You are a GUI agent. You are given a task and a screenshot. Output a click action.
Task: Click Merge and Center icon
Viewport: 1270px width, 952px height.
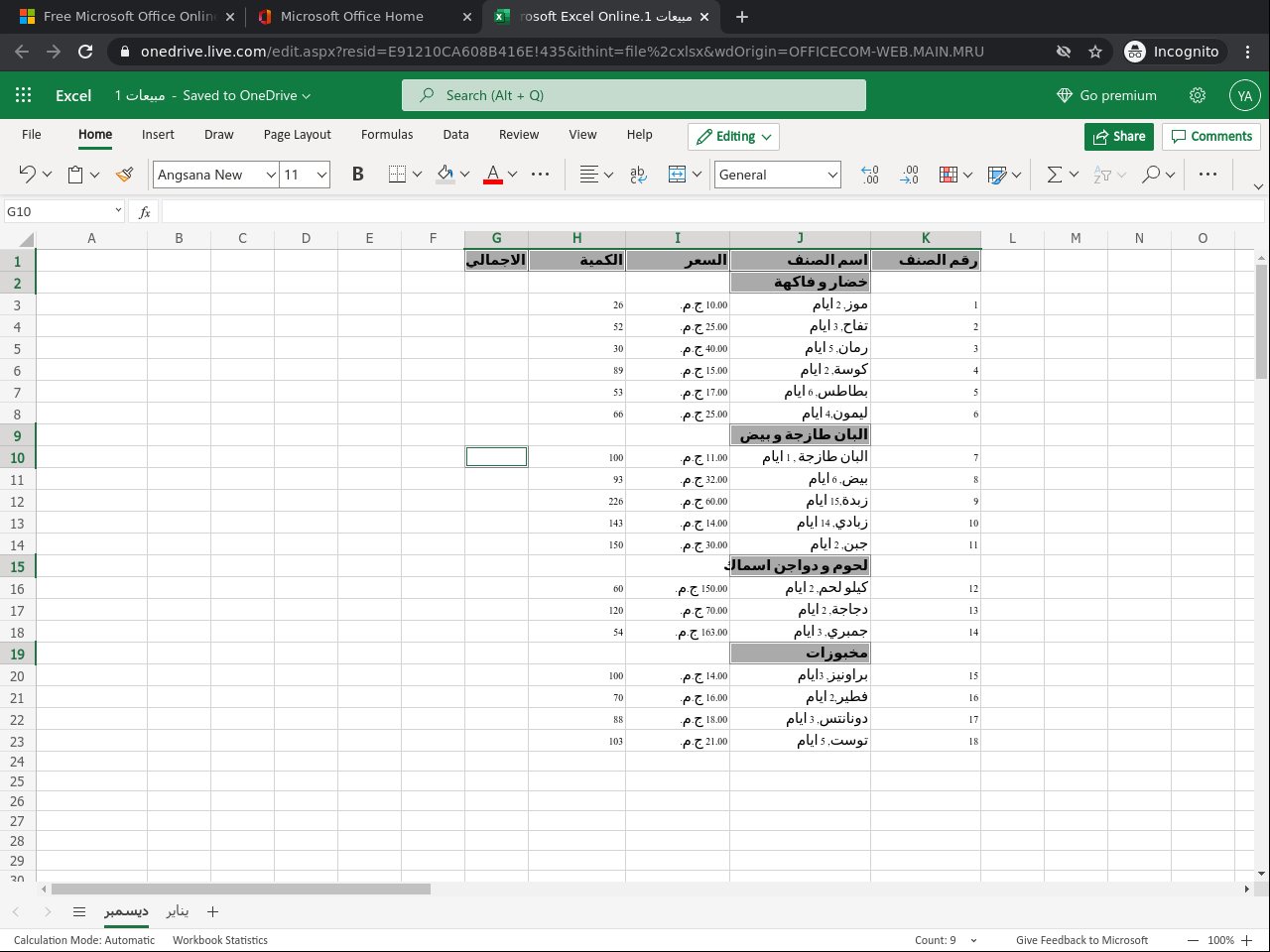[x=678, y=175]
